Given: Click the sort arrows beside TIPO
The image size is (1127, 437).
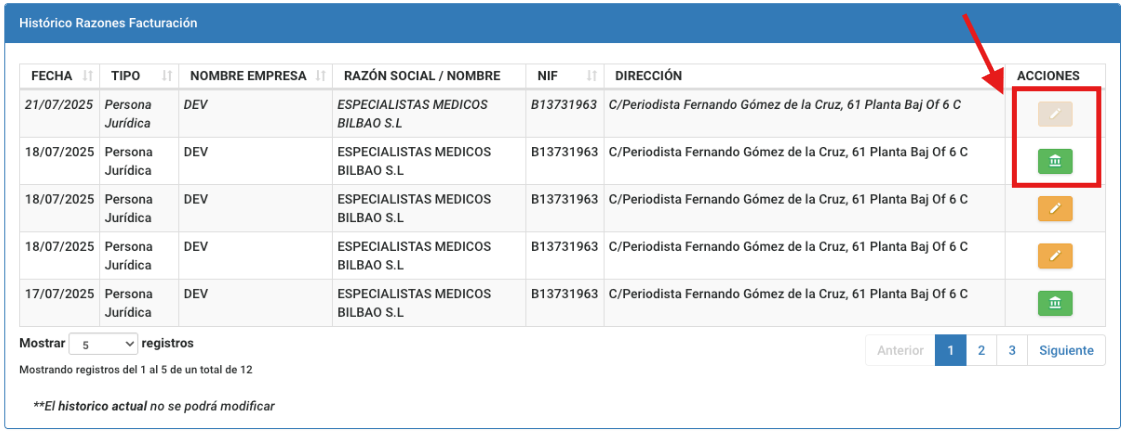Looking at the screenshot, I should [x=167, y=76].
